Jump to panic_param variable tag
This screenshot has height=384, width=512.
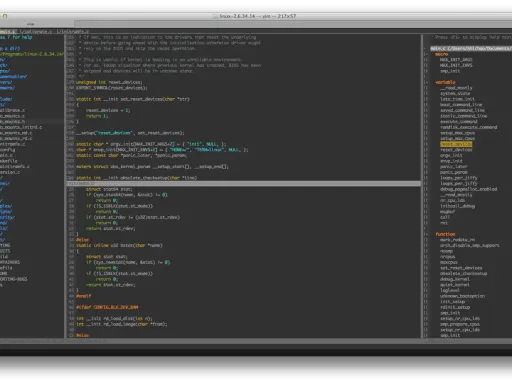pyautogui.click(x=454, y=172)
